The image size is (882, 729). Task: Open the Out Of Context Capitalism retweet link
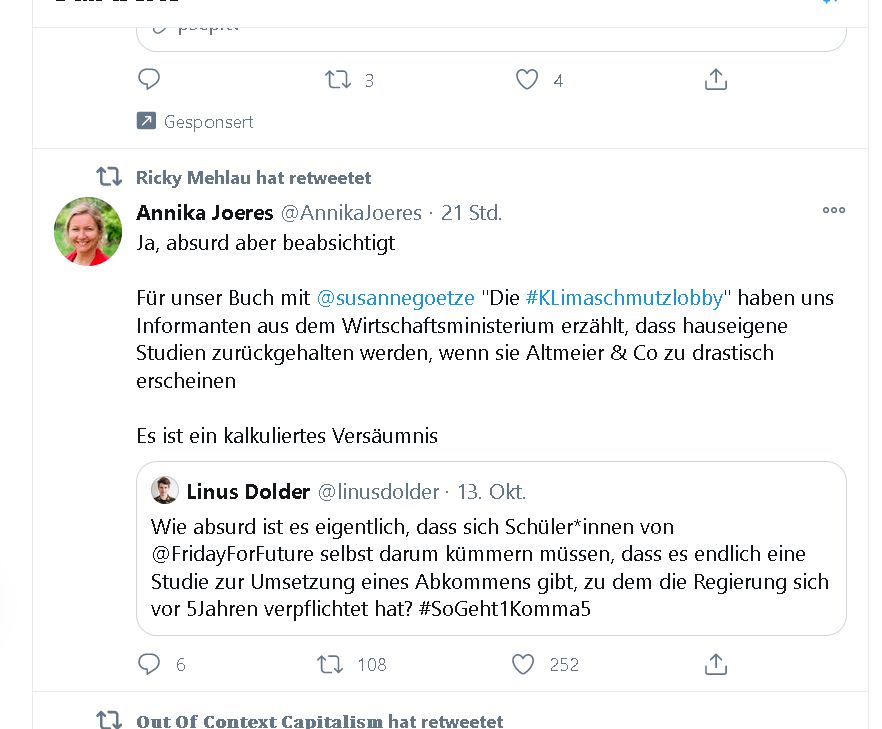(x=320, y=721)
